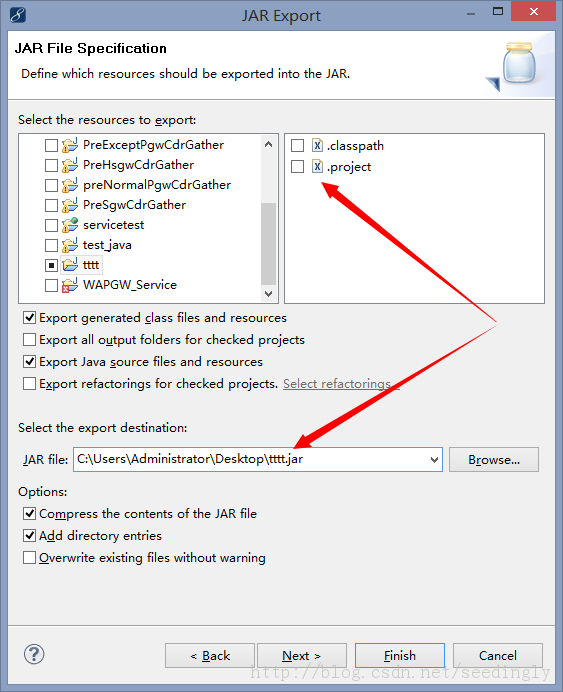Toggle the .classpath file checkbox
This screenshot has width=563, height=692.
(x=297, y=145)
